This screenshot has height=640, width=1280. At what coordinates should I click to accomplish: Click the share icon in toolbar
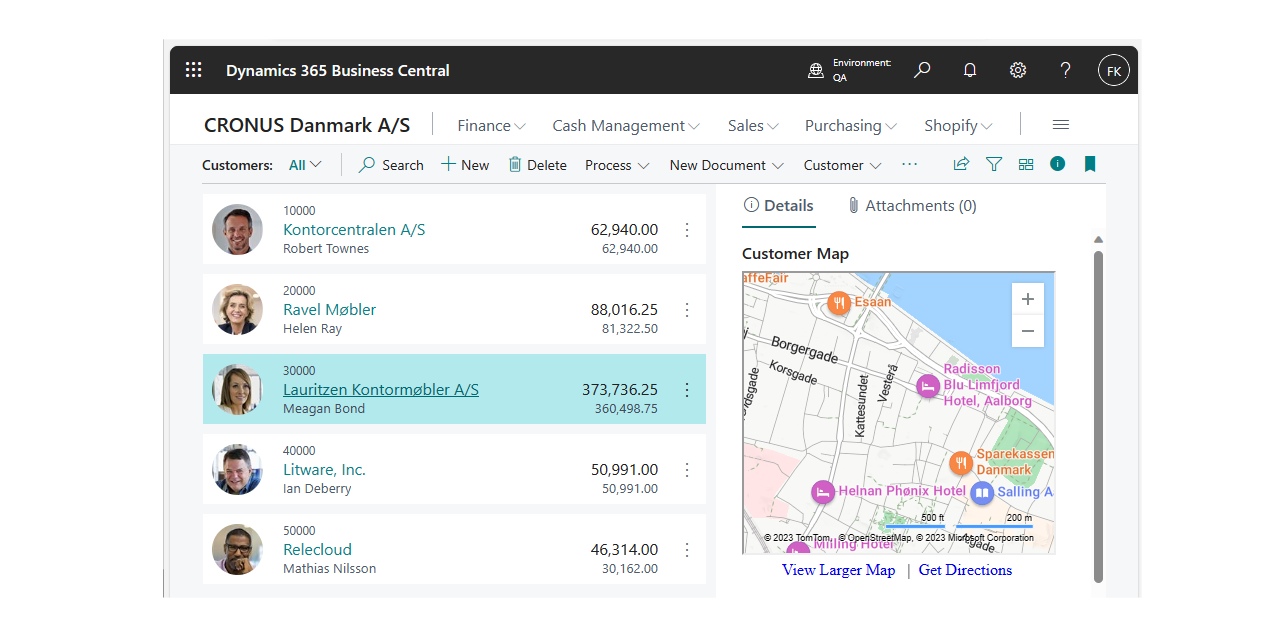tap(961, 164)
